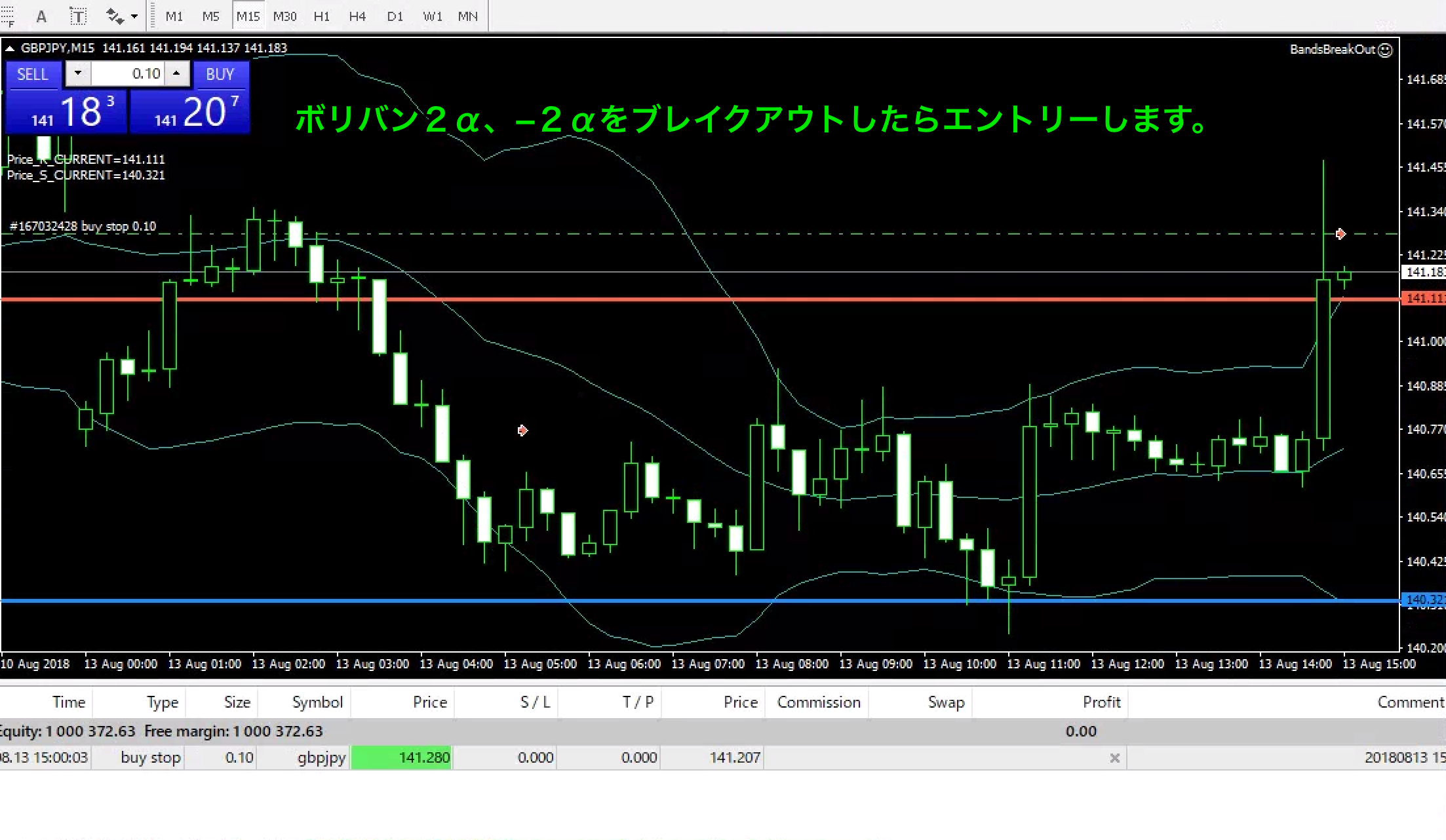Click the red buy stop order arrow marker

[1340, 234]
